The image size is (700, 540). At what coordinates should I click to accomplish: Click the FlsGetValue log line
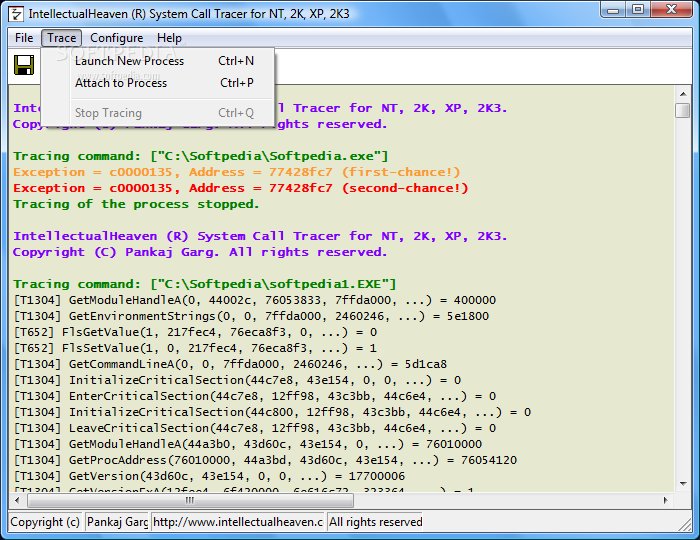point(196,332)
